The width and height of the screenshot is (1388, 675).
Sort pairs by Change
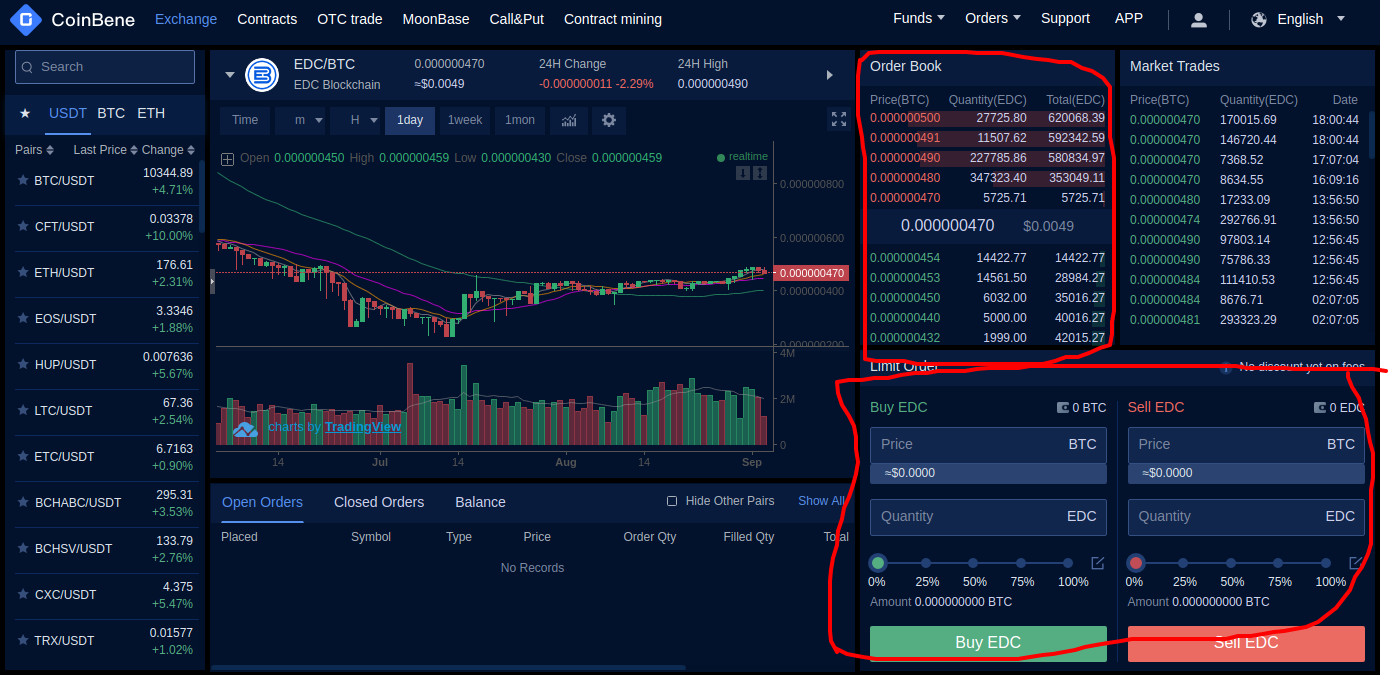(x=167, y=150)
